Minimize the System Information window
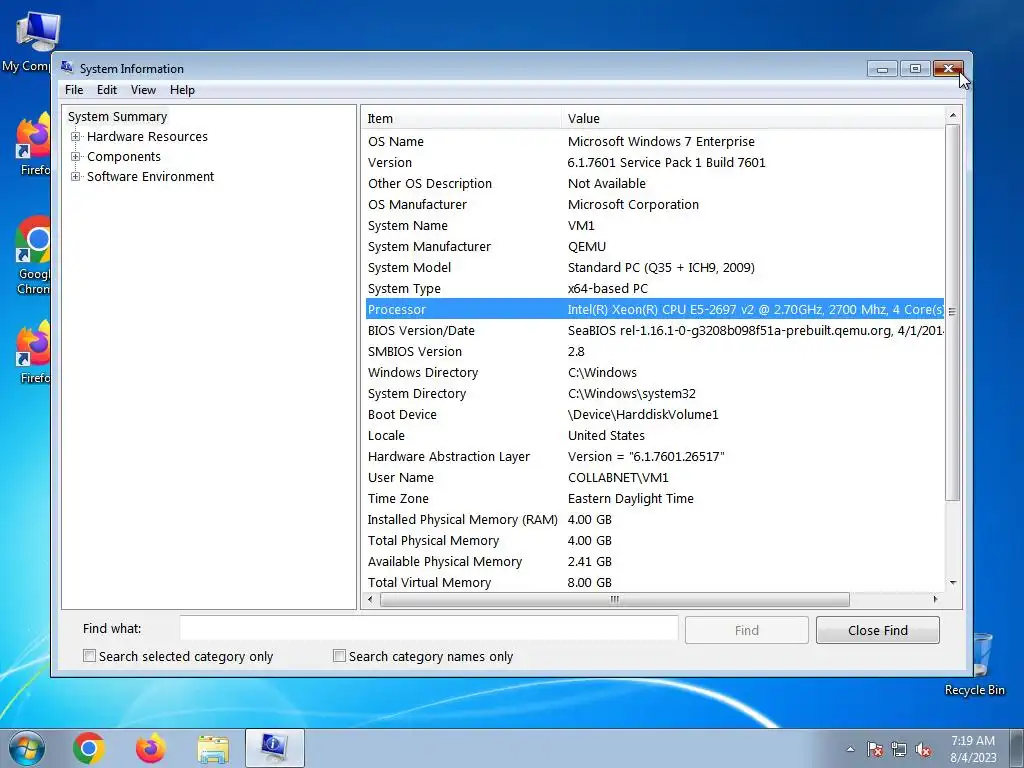The image size is (1024, 768). pos(882,69)
